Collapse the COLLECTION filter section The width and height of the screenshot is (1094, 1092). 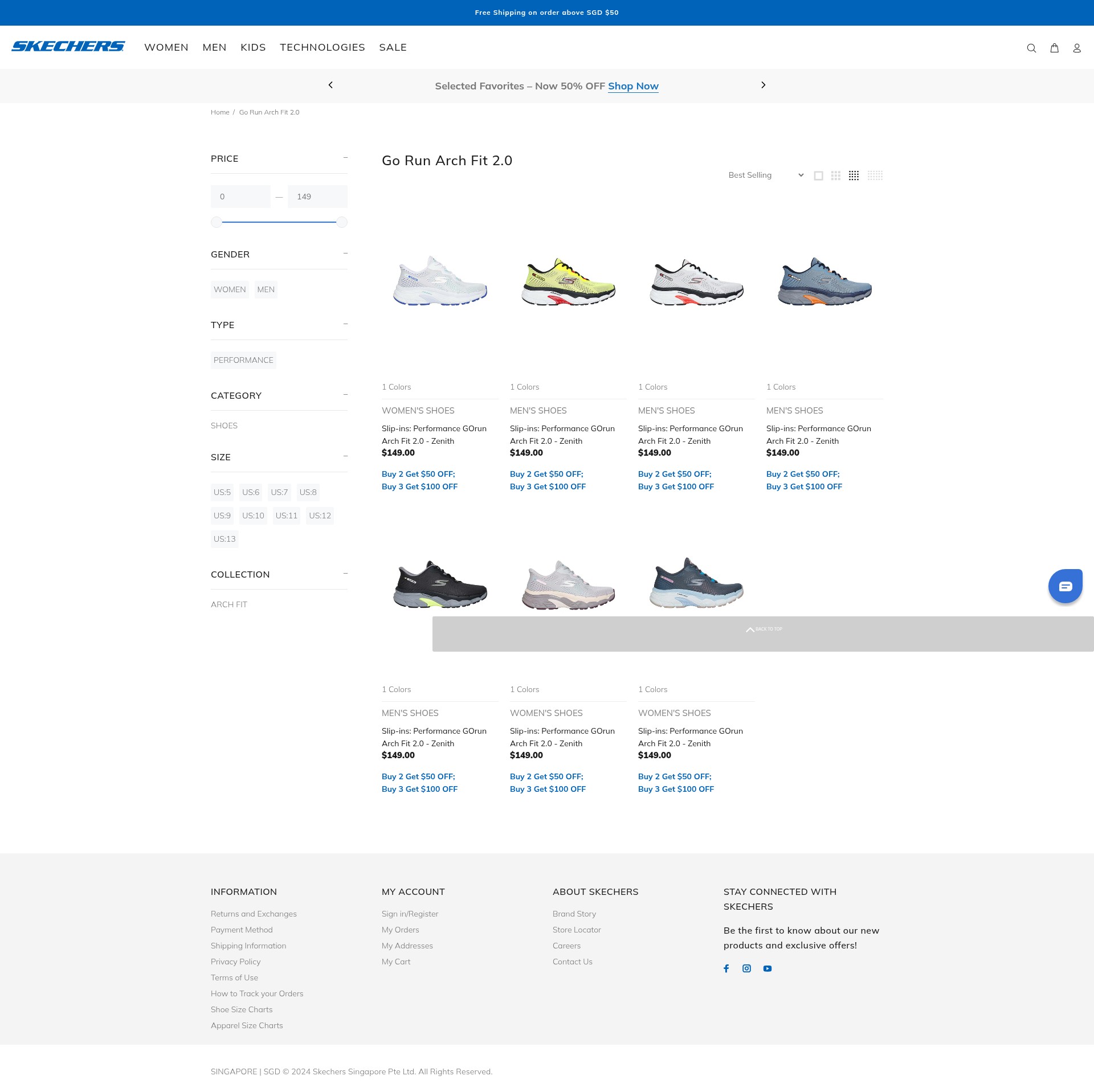pyautogui.click(x=345, y=574)
